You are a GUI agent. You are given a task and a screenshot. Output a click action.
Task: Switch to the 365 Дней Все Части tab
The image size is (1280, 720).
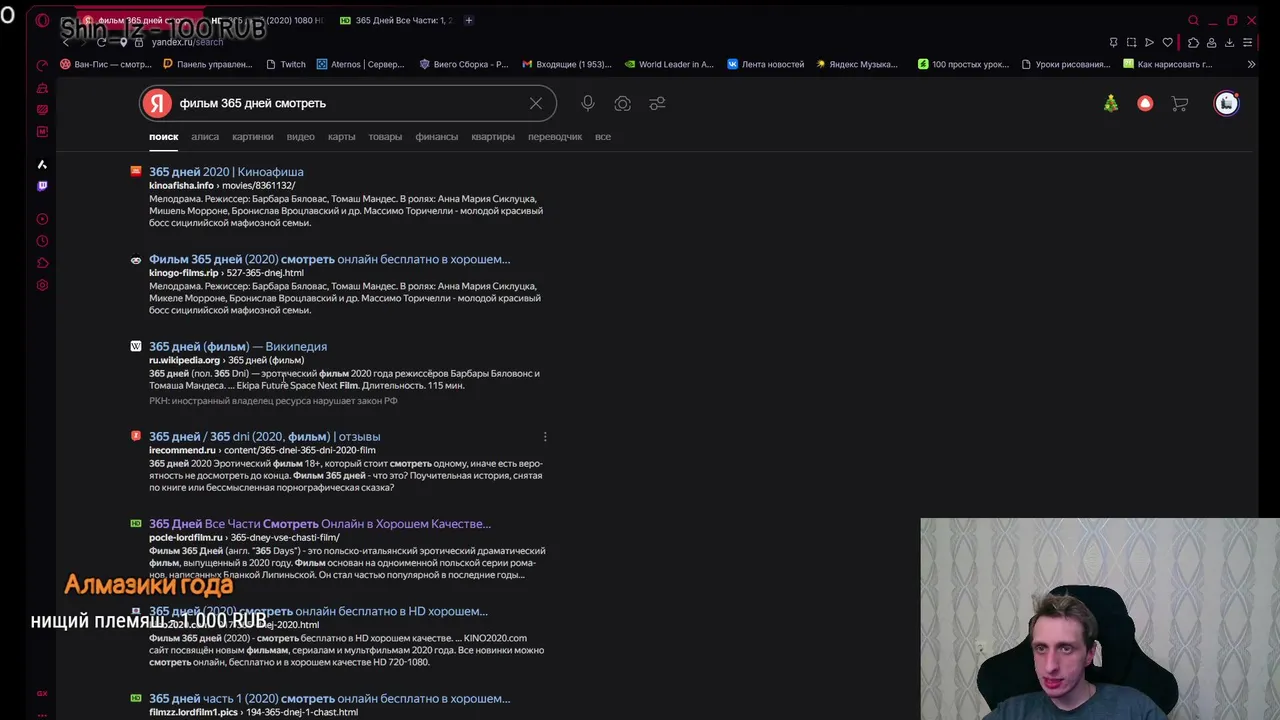point(396,20)
